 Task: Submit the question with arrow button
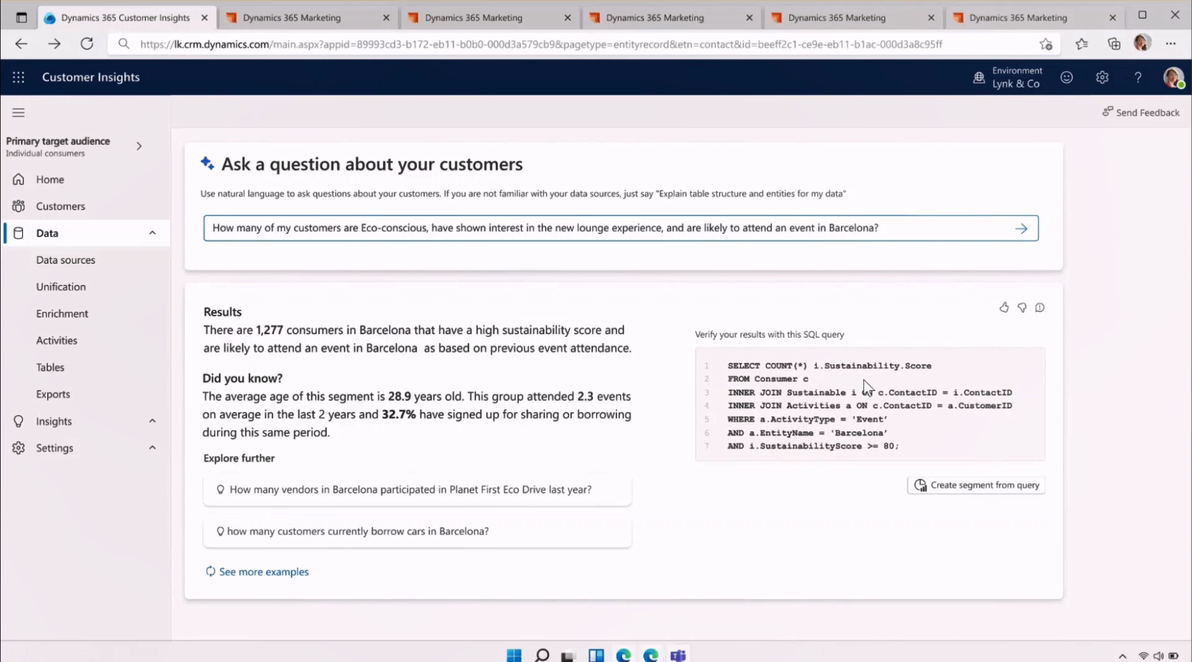tap(1021, 228)
